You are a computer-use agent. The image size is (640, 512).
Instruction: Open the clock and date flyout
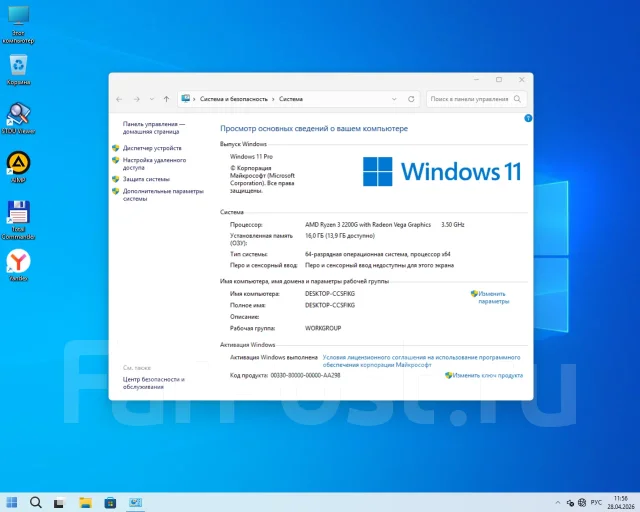(x=621, y=503)
